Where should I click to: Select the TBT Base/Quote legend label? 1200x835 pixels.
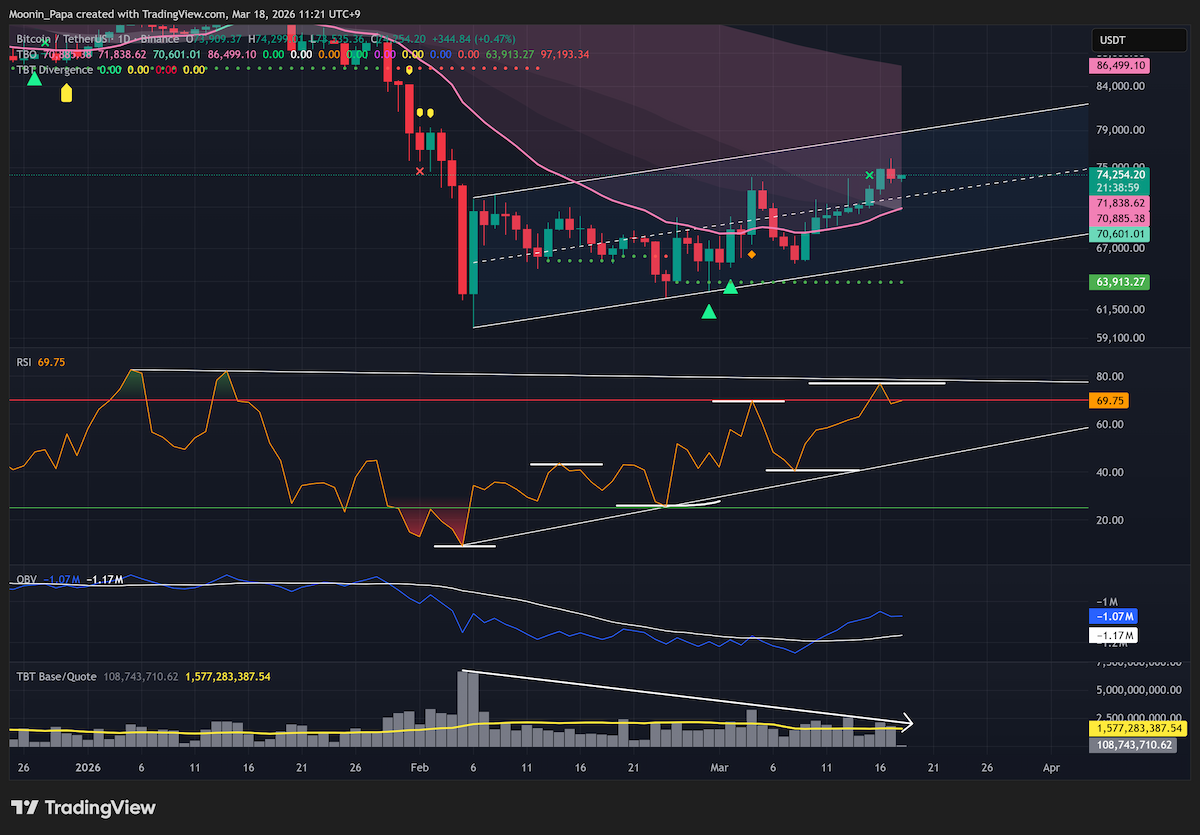click(x=56, y=676)
